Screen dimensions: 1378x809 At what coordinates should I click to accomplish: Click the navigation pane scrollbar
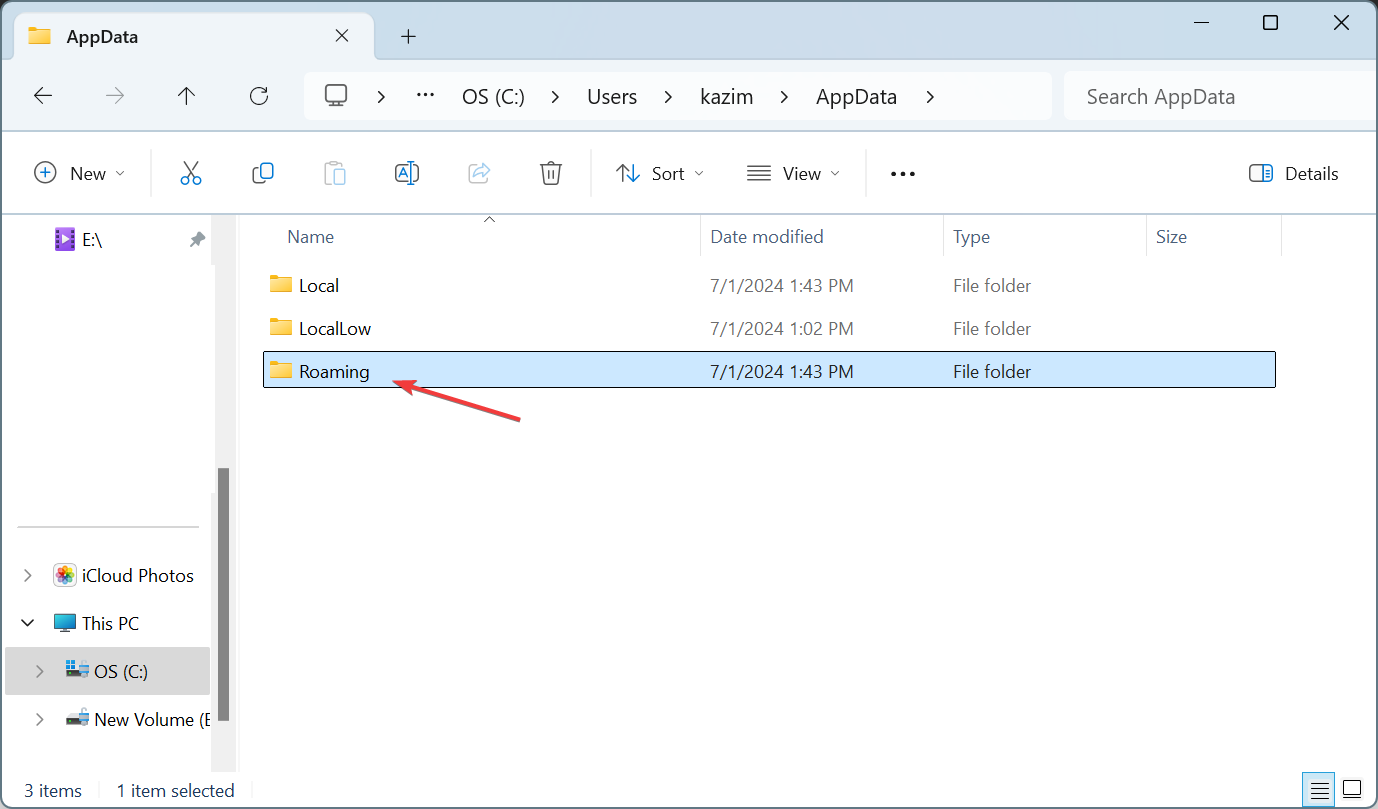pos(224,593)
